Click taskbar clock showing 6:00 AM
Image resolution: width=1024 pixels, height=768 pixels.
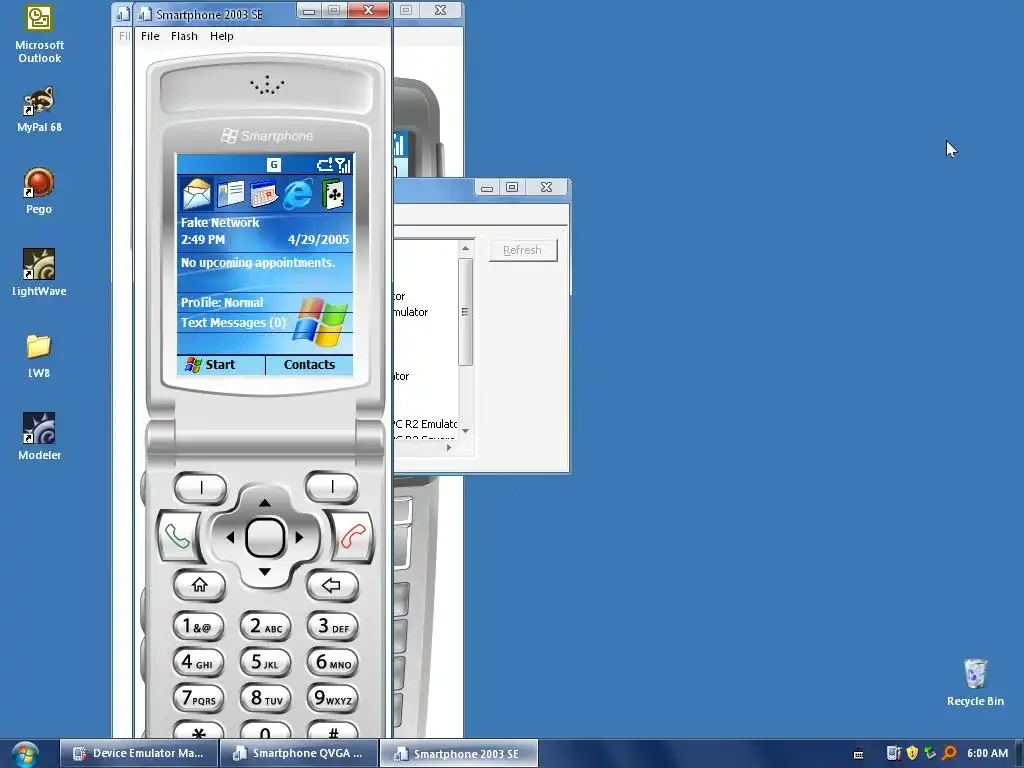pyautogui.click(x=987, y=753)
